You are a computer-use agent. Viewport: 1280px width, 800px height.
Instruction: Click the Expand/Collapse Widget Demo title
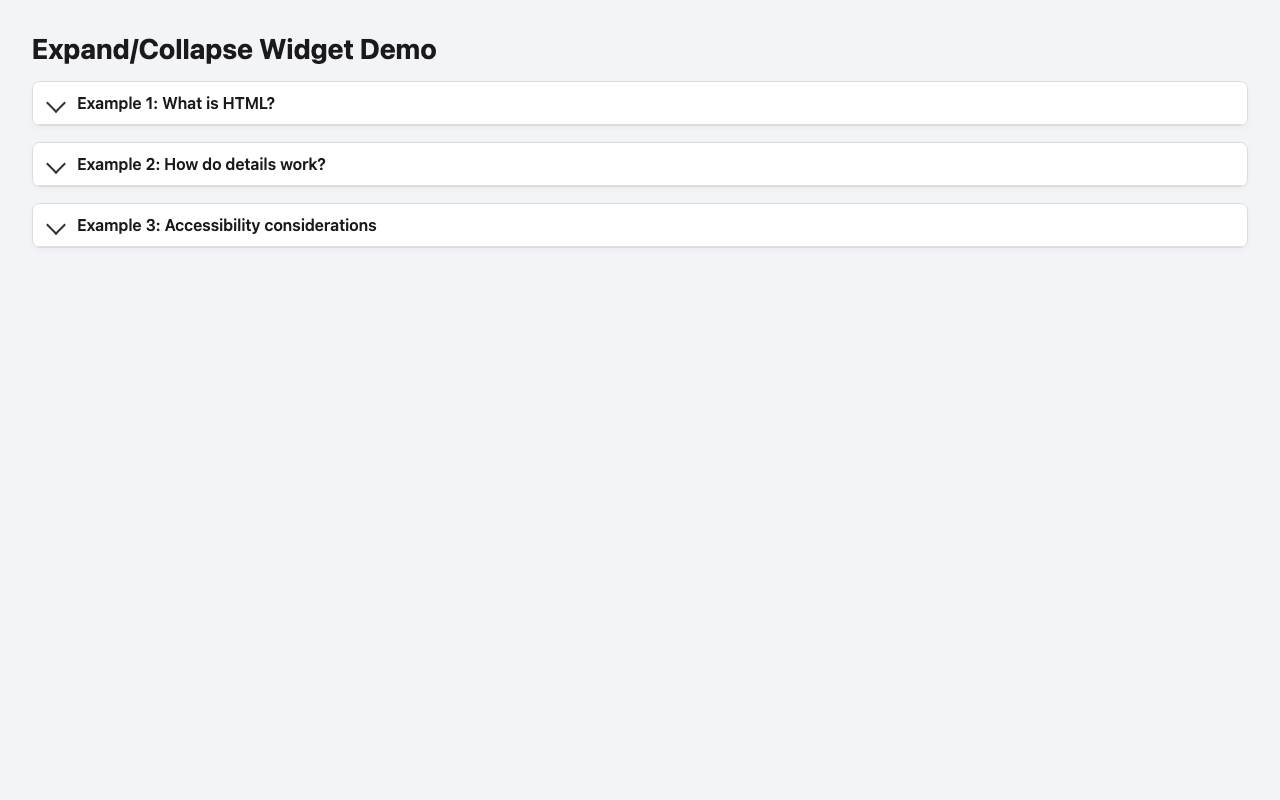pos(234,49)
